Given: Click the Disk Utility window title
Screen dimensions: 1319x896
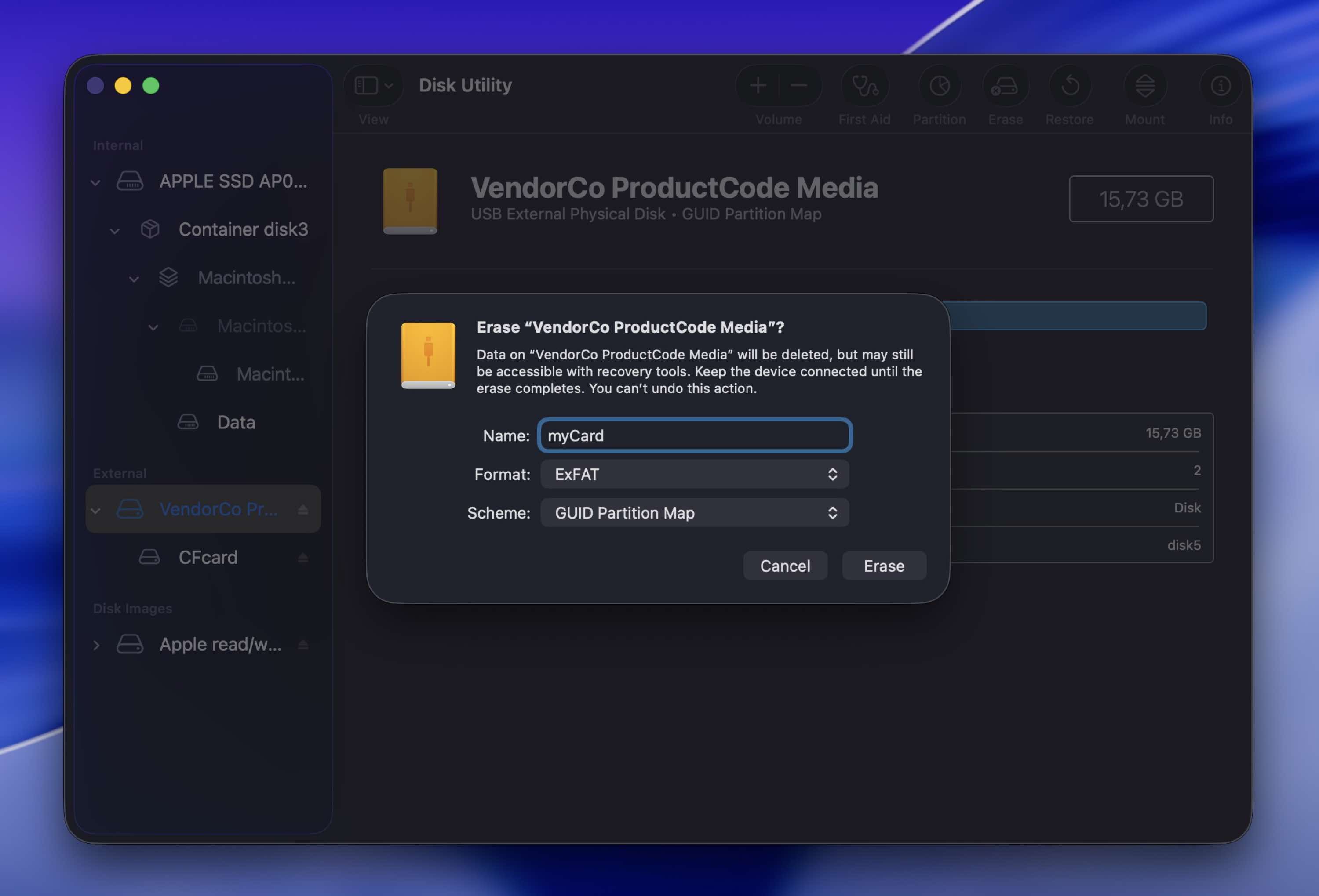Looking at the screenshot, I should [466, 85].
